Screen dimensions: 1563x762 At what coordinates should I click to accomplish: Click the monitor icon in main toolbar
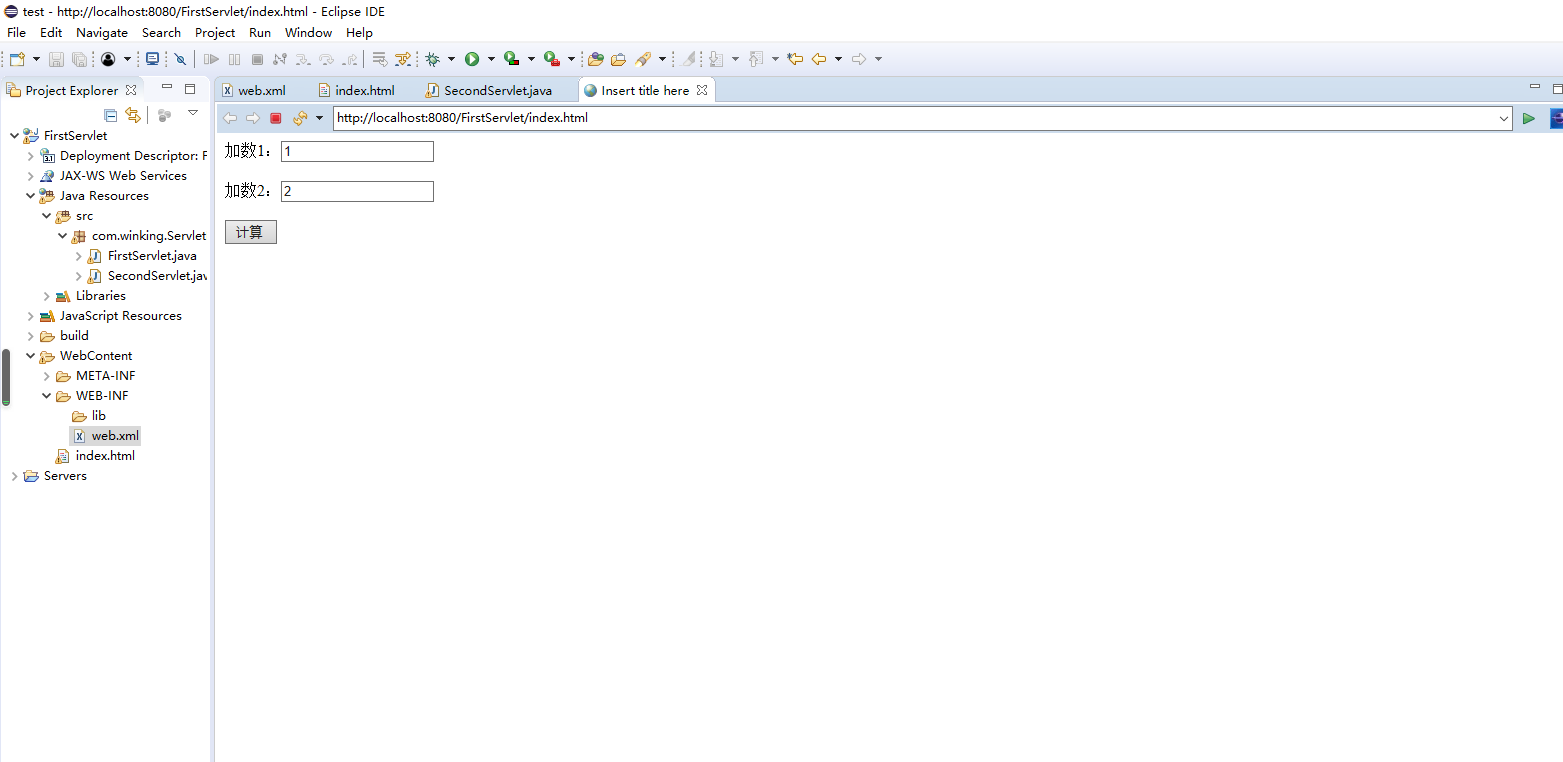153,59
